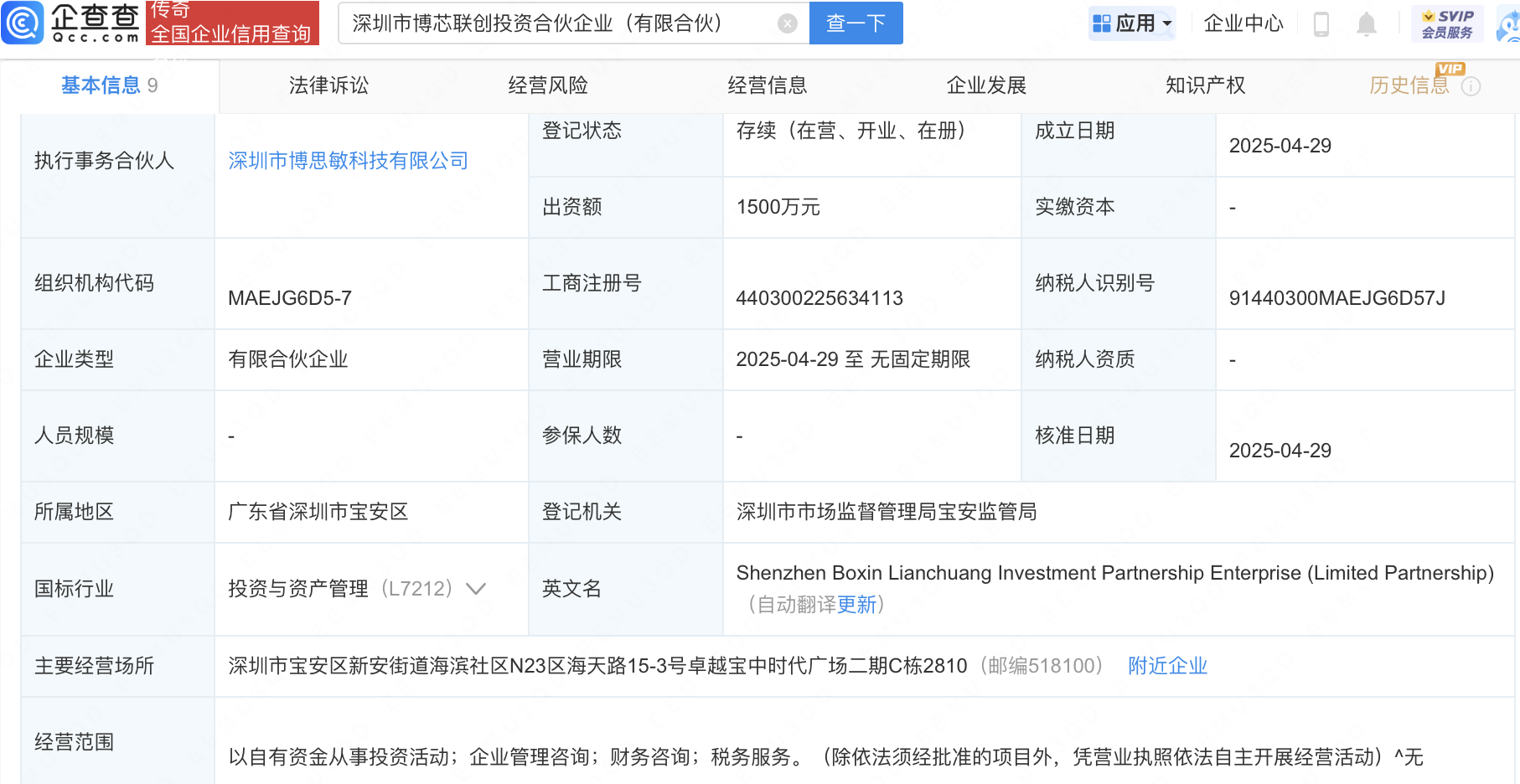This screenshot has width=1520, height=784.
Task: Select the registration number 440300225634113
Action: 819,298
